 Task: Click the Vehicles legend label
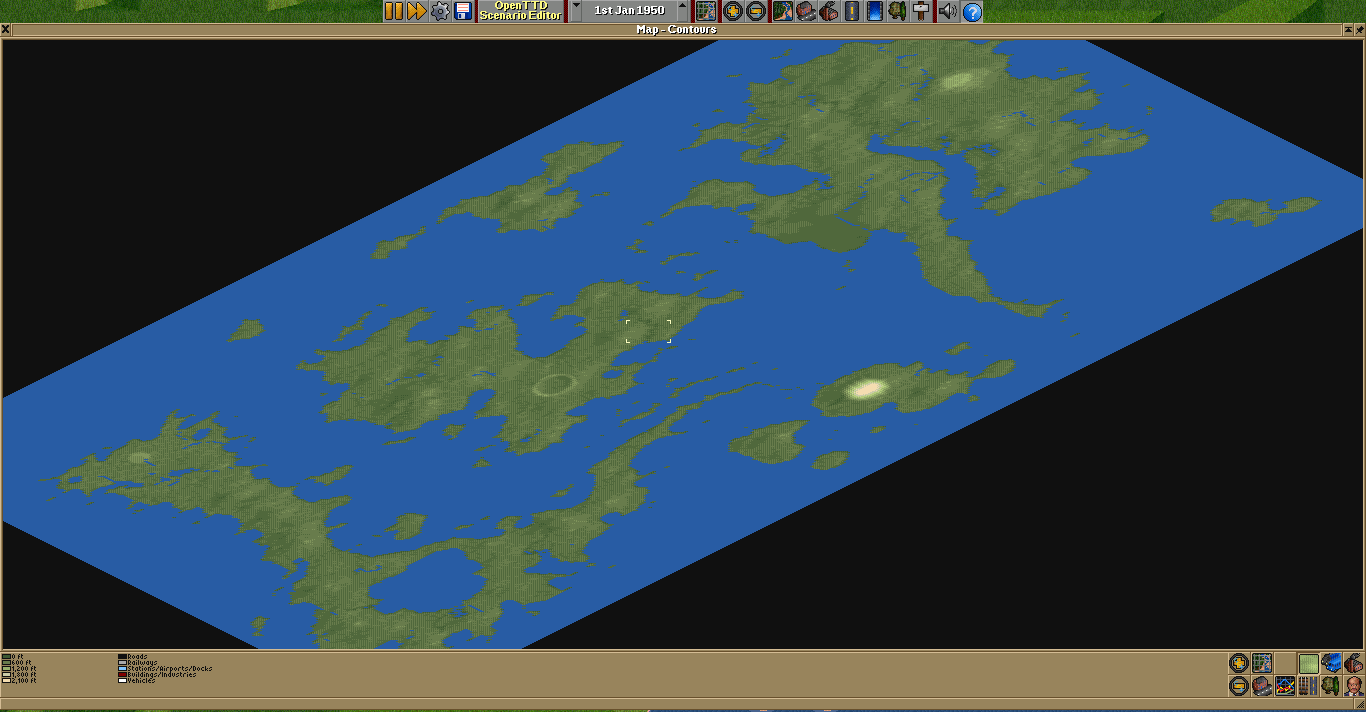click(x=142, y=681)
